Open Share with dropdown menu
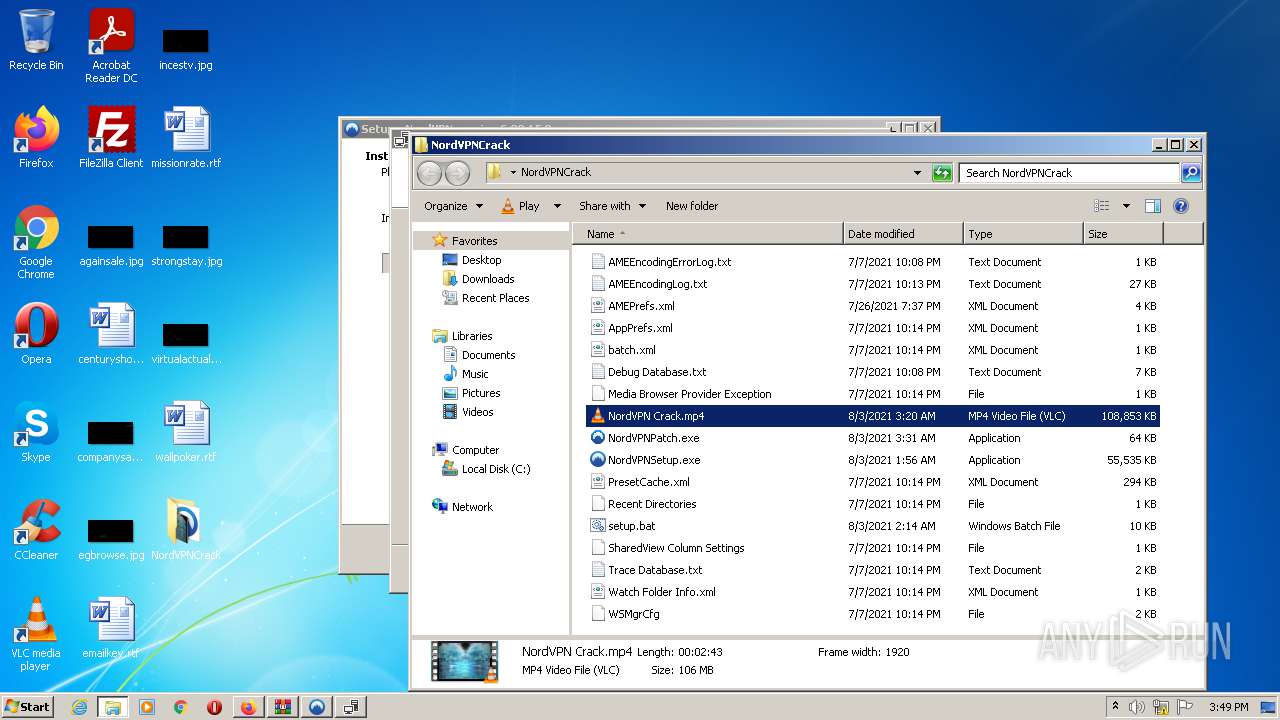This screenshot has height=720, width=1280. click(612, 206)
